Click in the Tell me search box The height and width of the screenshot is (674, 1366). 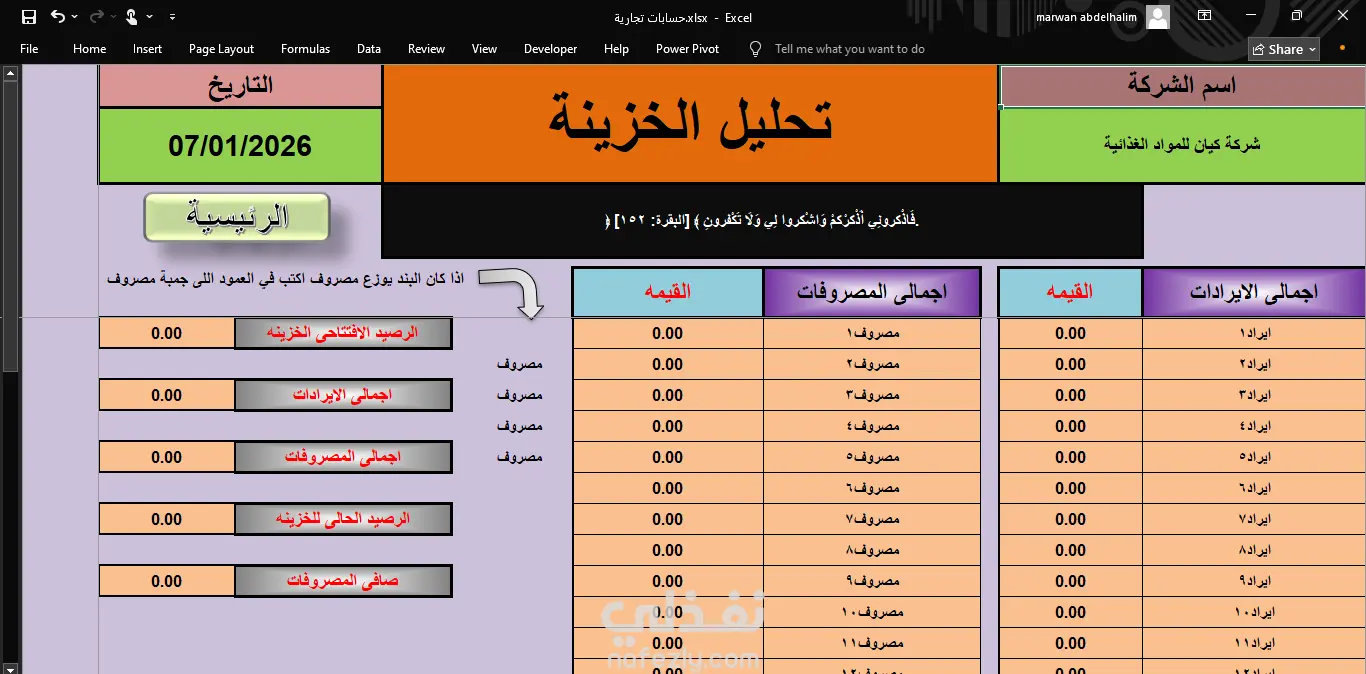(x=849, y=49)
